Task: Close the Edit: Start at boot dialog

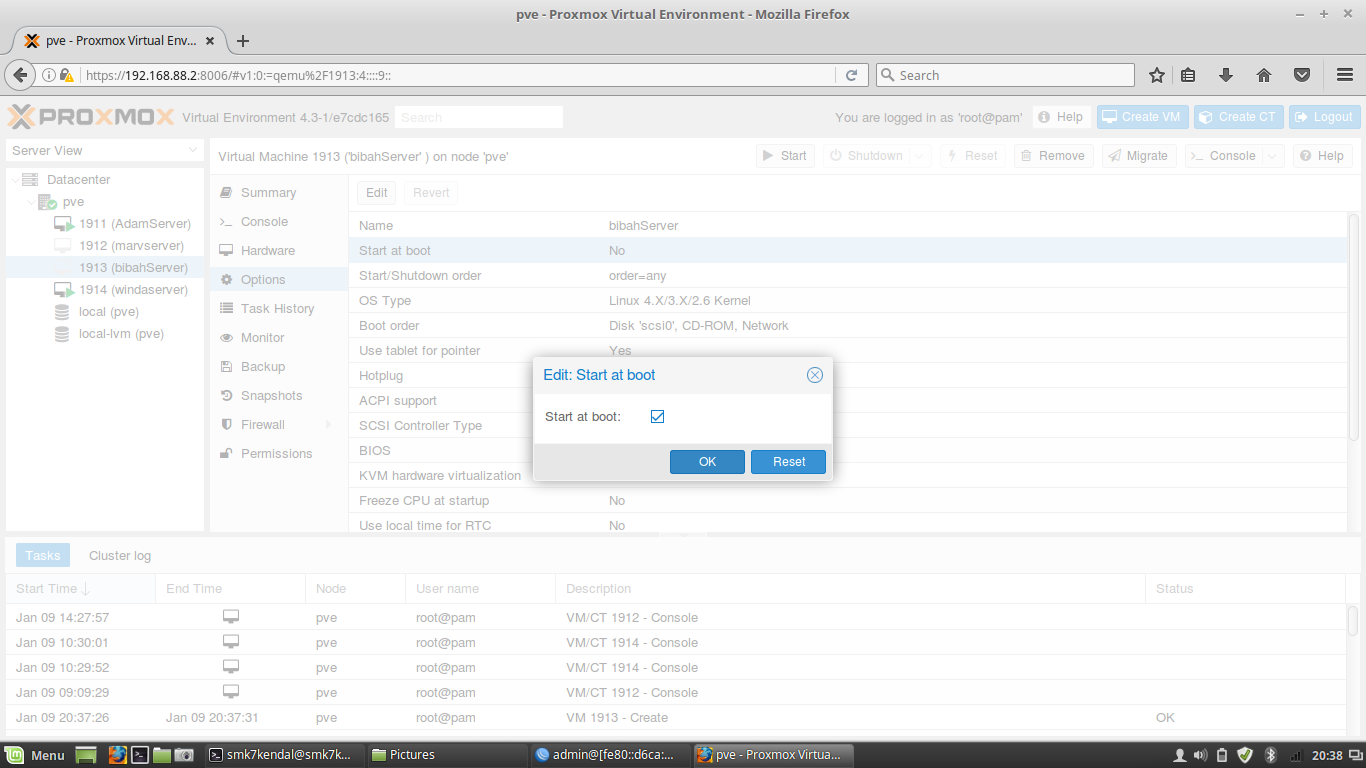Action: (815, 375)
